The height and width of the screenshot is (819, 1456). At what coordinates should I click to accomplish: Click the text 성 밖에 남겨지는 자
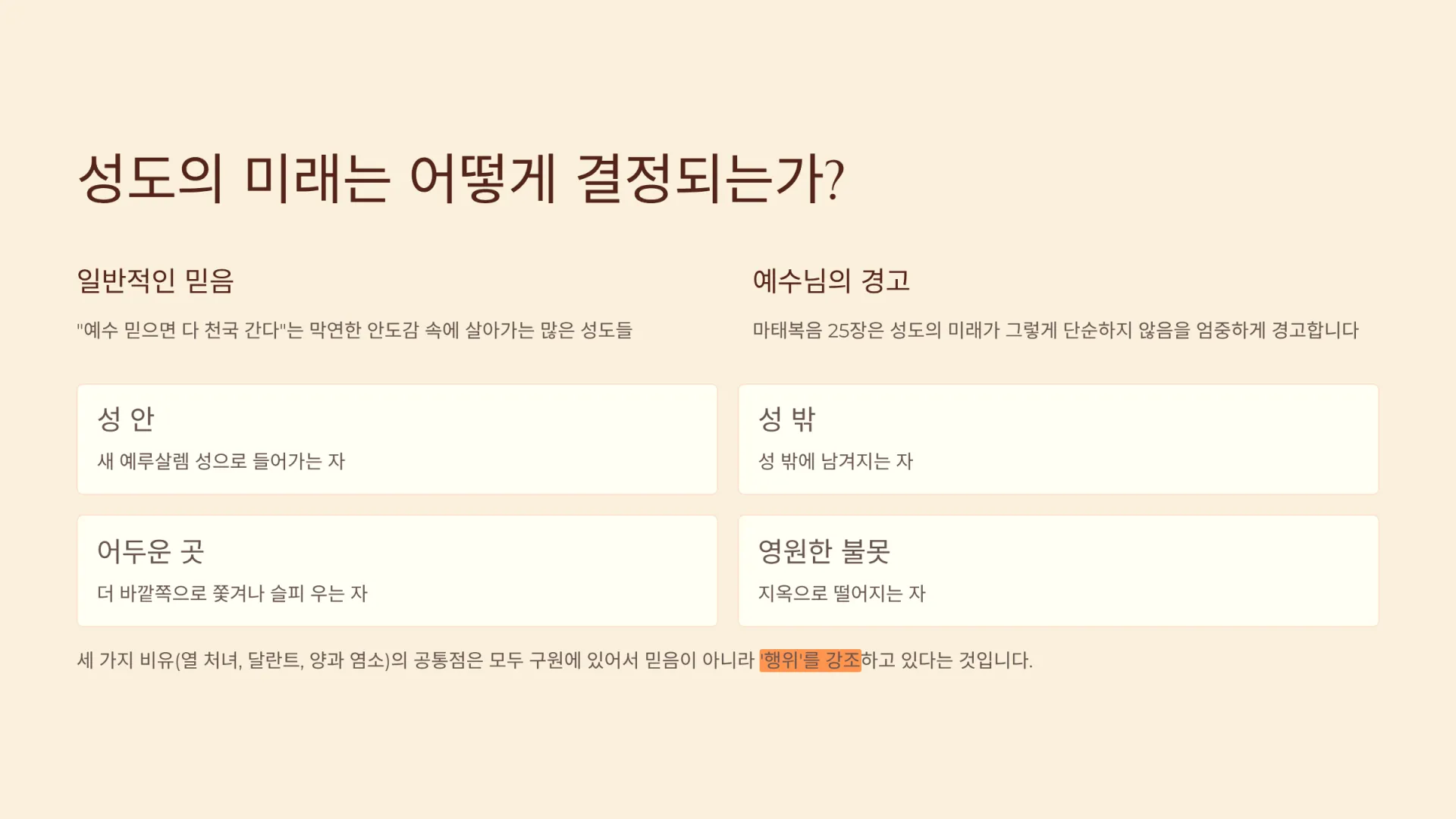coord(836,461)
